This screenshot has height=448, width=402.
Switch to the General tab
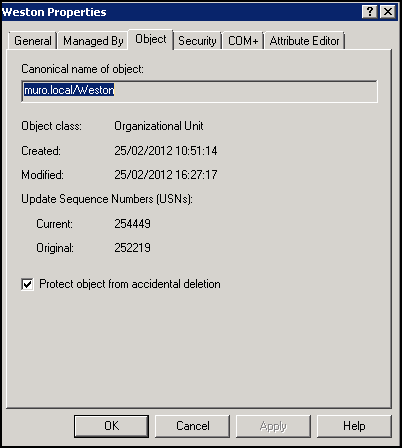point(33,41)
